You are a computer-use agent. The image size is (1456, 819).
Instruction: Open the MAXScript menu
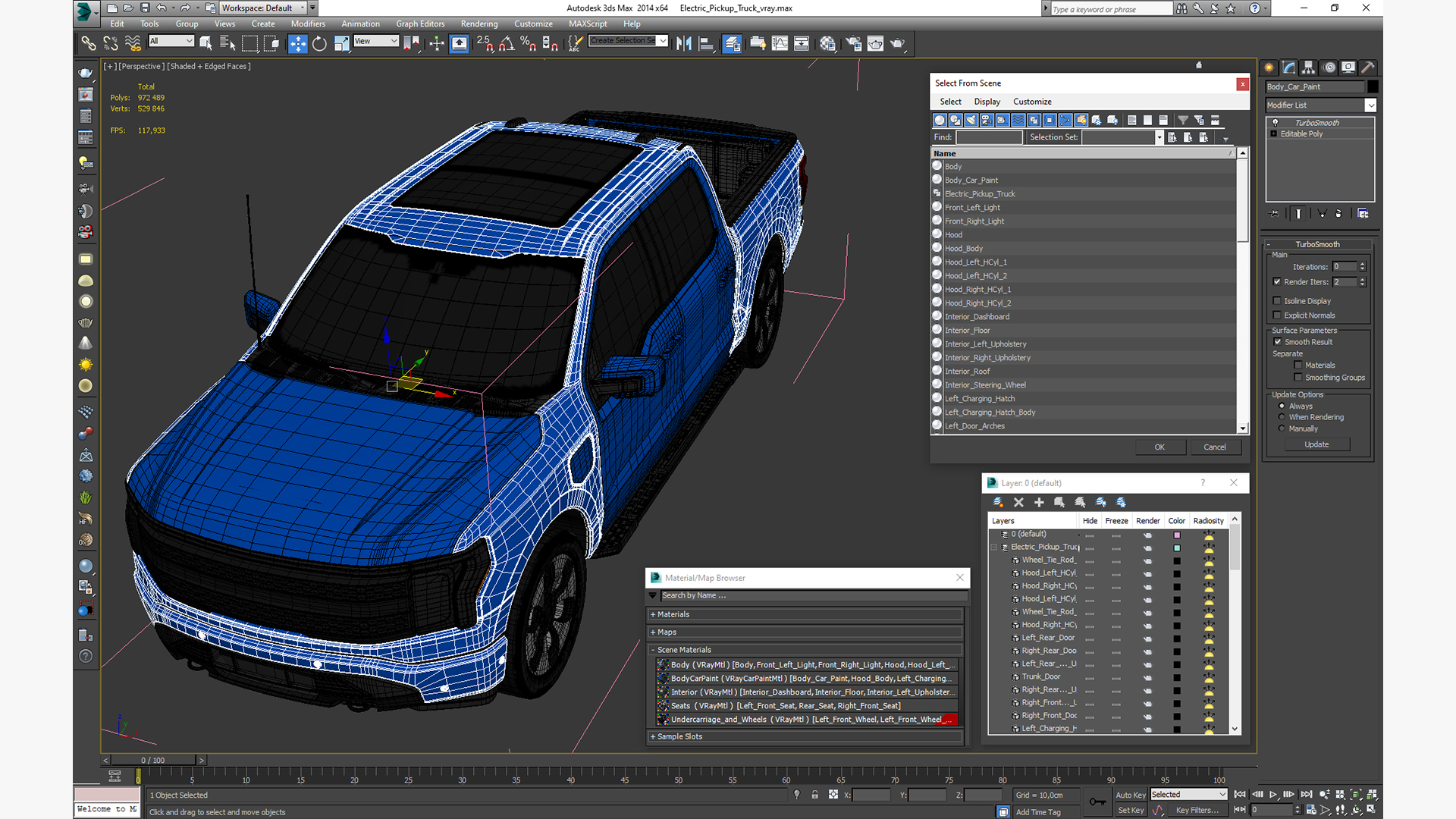pos(588,24)
